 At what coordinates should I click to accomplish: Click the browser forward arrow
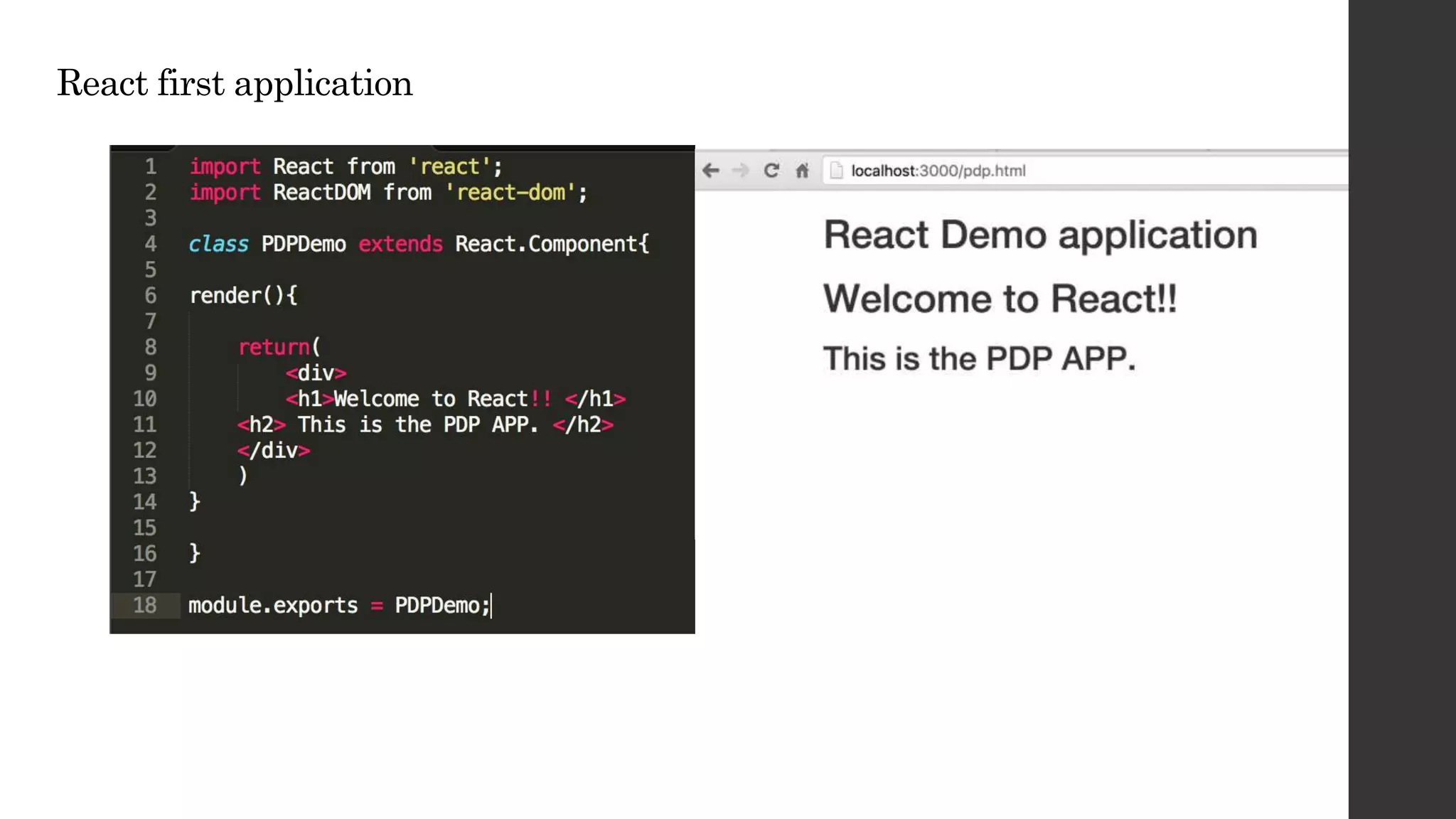pyautogui.click(x=740, y=171)
